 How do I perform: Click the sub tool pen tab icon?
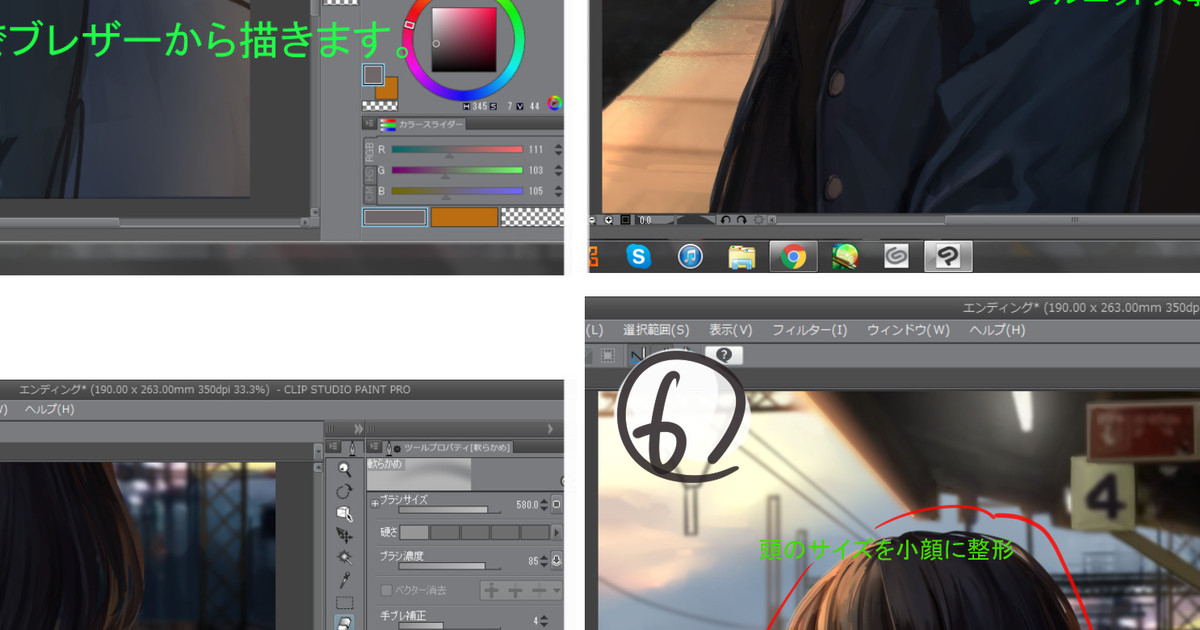(351, 447)
